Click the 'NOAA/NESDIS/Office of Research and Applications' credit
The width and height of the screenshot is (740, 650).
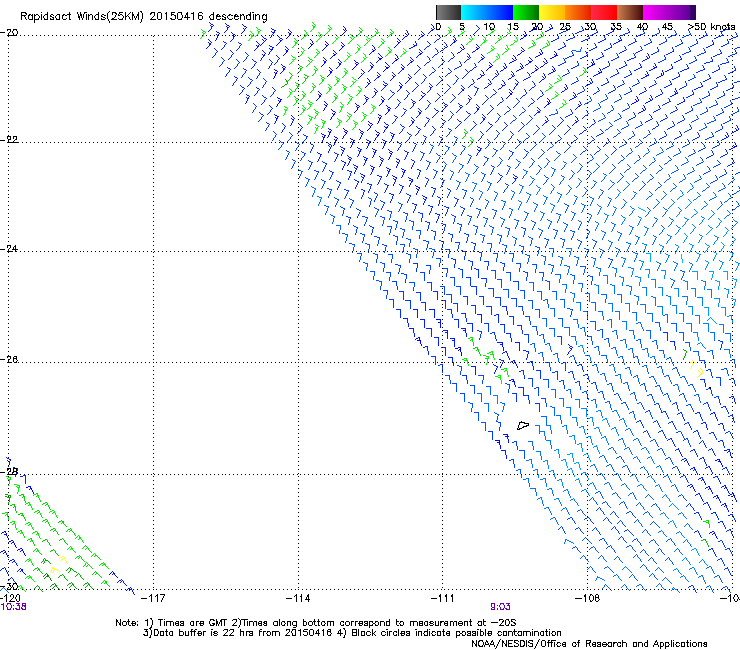pyautogui.click(x=589, y=644)
